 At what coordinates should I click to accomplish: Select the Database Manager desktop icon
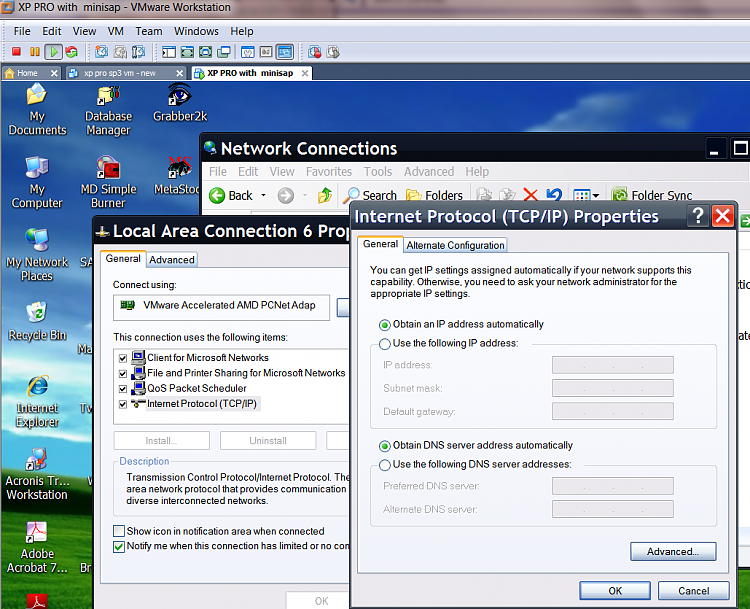click(109, 111)
